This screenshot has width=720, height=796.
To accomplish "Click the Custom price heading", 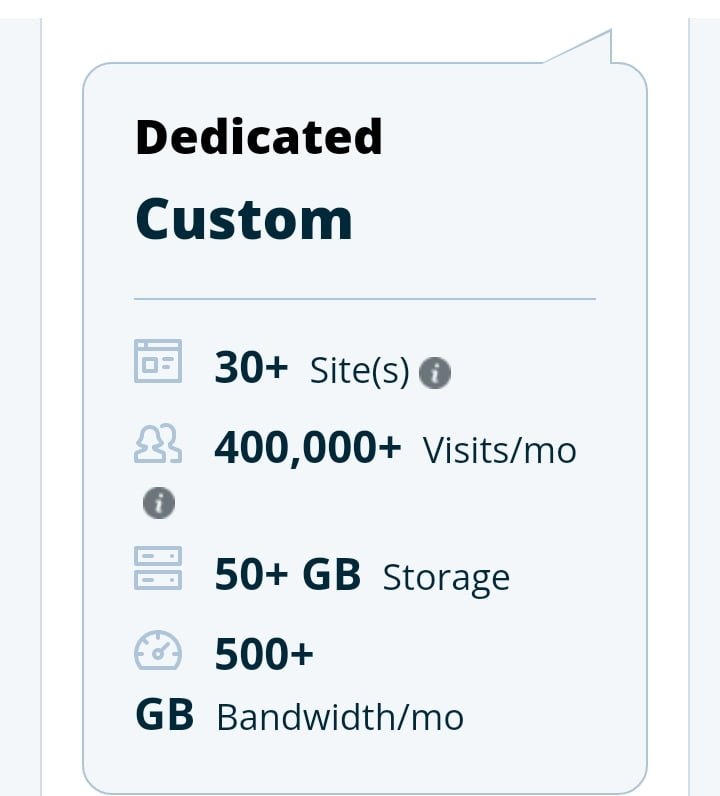I will pos(244,219).
